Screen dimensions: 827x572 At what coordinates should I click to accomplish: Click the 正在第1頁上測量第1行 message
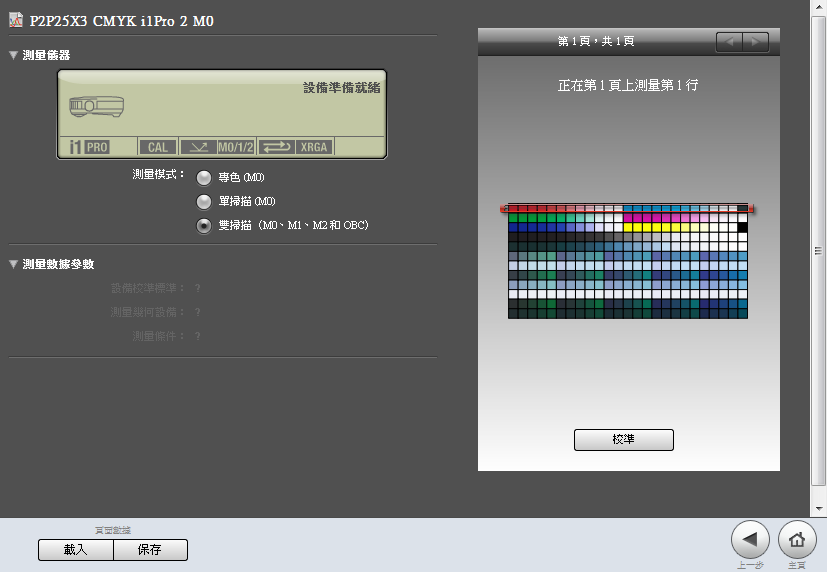tap(628, 85)
